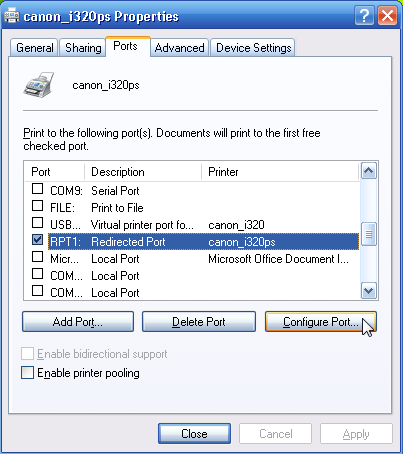Uncheck the RPT1: Redirected Port checkbox
The width and height of the screenshot is (403, 454).
[37, 240]
